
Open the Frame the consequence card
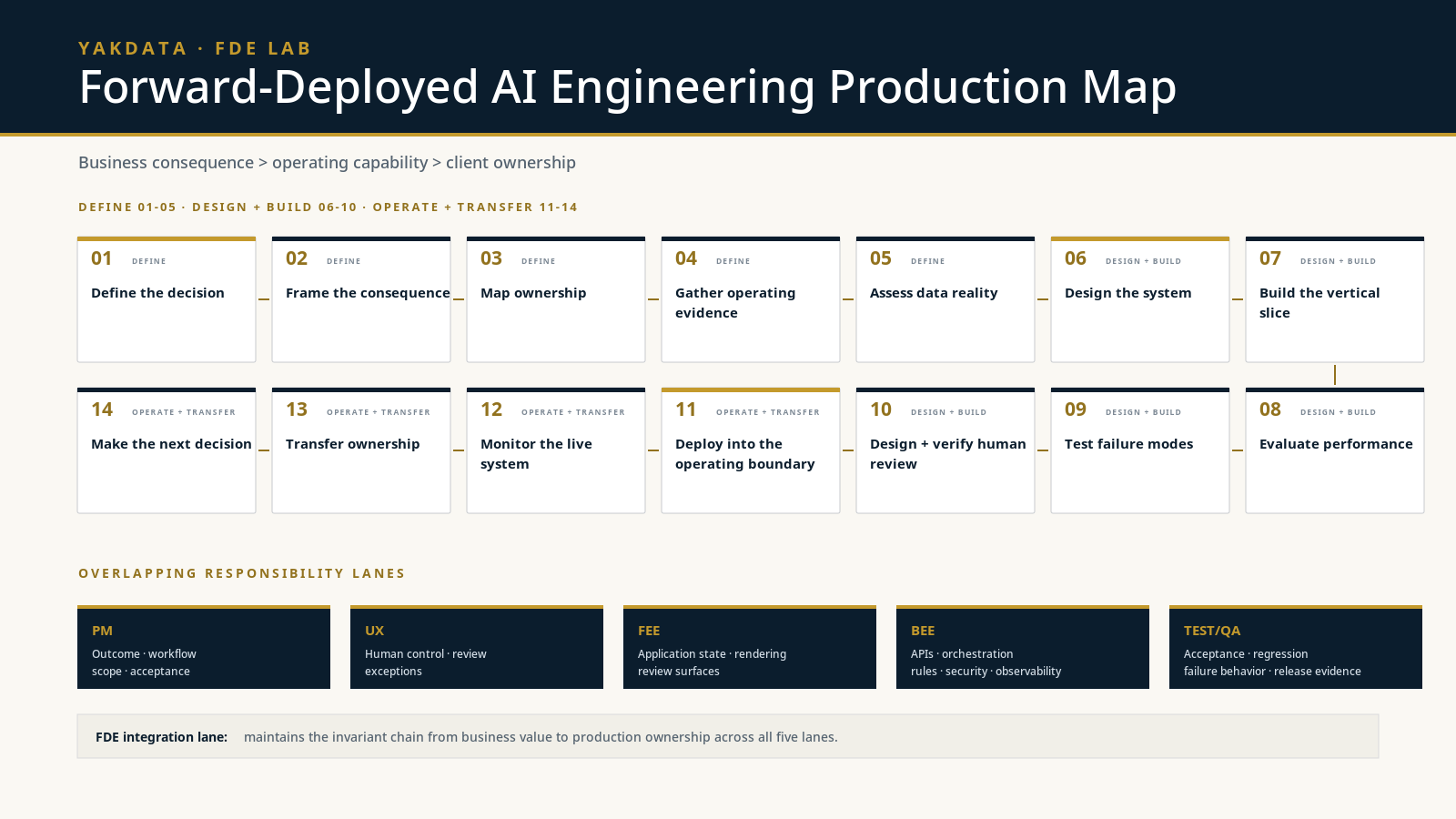361,299
